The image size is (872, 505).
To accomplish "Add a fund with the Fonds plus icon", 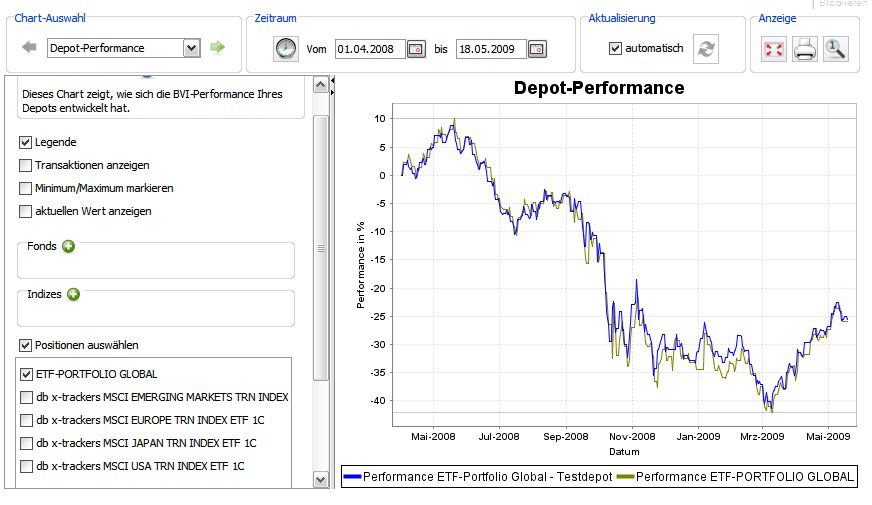I will tap(68, 246).
